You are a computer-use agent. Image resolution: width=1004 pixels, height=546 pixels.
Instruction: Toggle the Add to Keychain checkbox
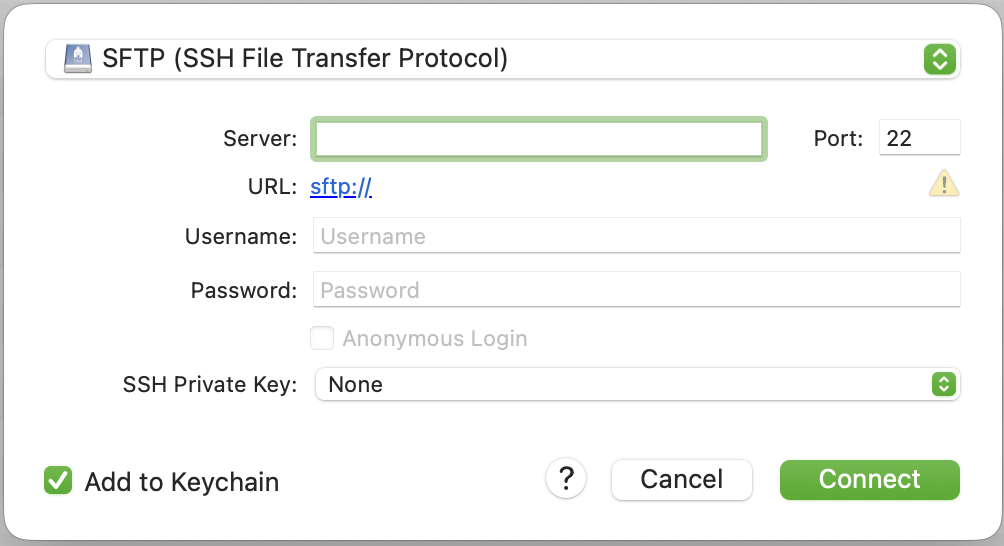(58, 481)
